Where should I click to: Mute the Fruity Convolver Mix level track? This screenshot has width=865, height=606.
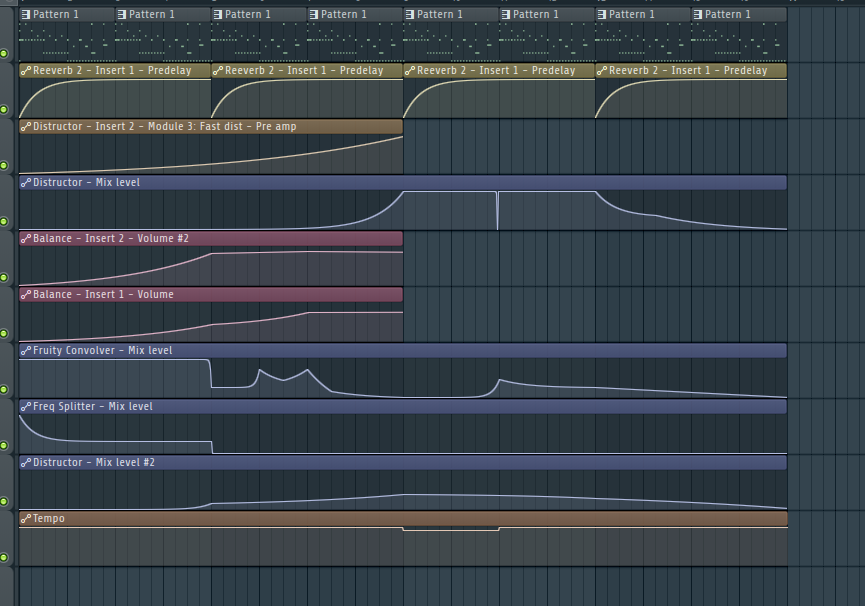4,389
